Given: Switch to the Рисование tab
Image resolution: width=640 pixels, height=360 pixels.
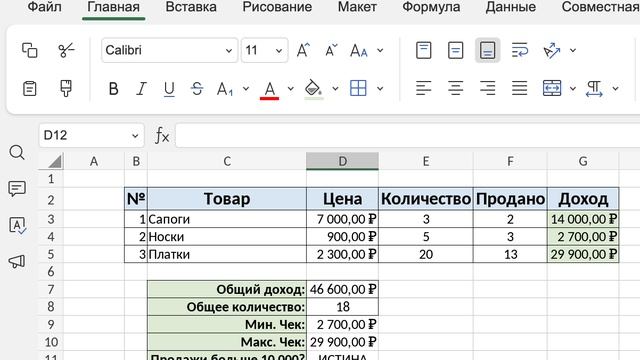Looking at the screenshot, I should 277,7.
